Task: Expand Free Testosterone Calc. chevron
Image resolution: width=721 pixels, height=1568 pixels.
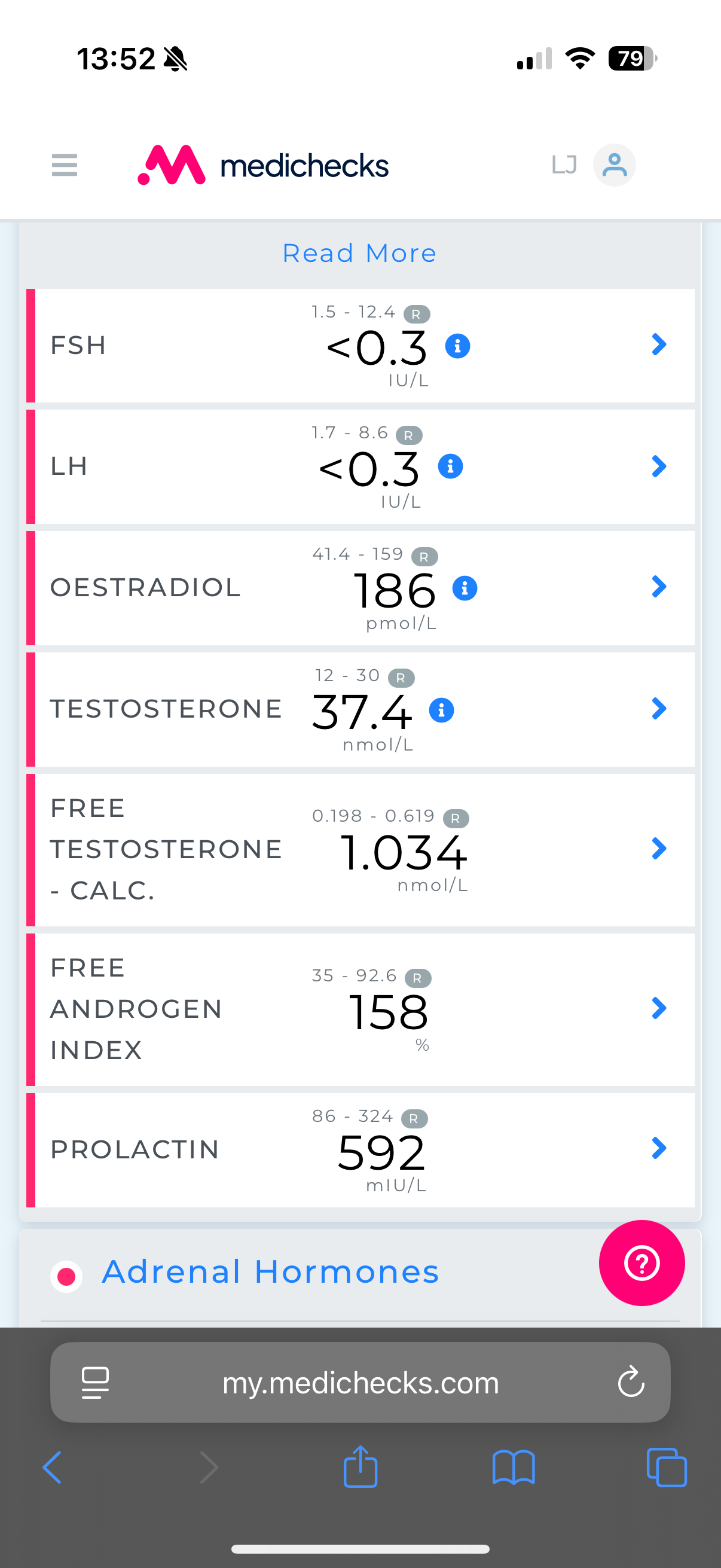Action: [659, 849]
